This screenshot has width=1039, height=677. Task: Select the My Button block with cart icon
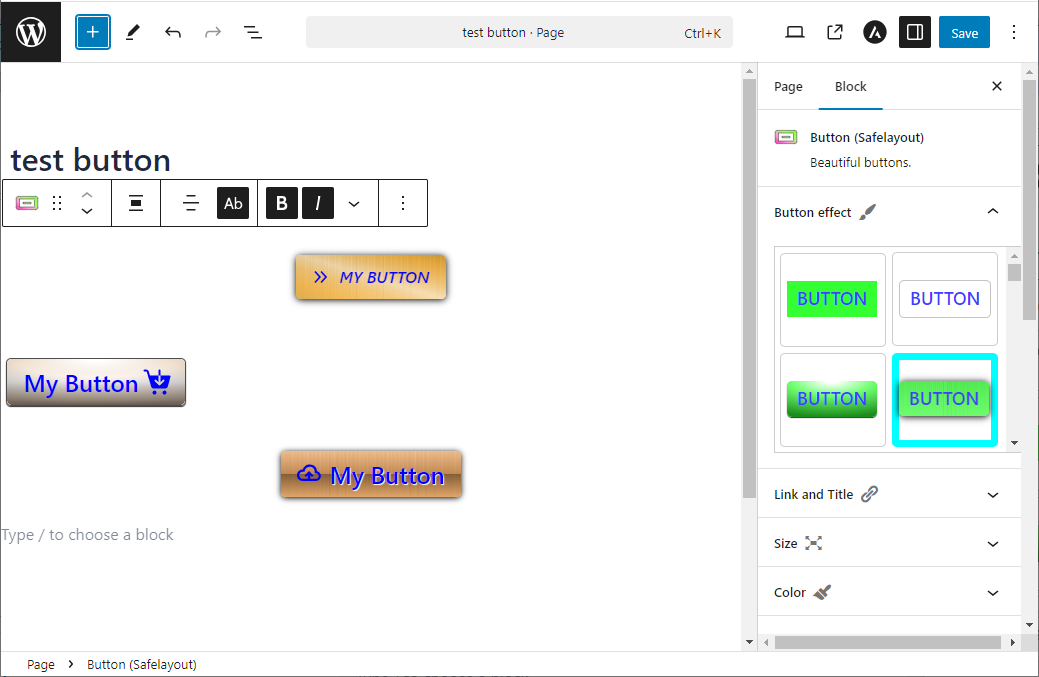coord(96,383)
